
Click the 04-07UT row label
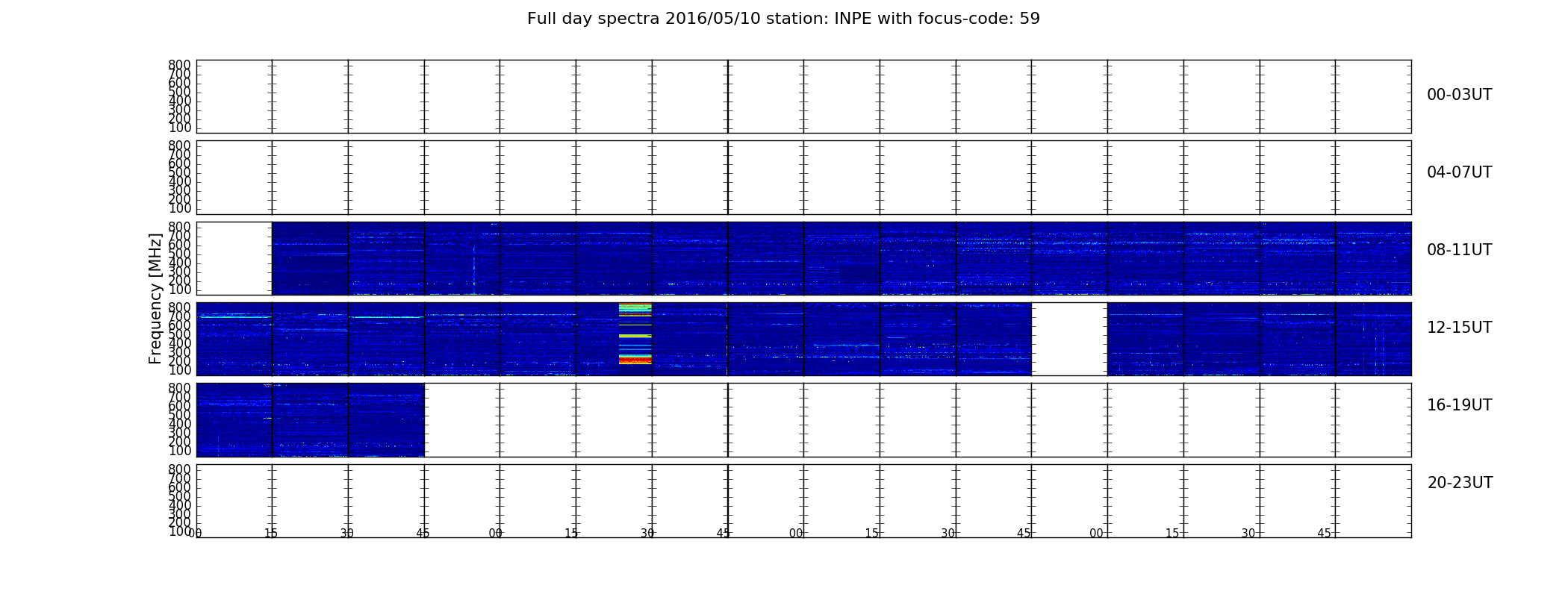pyautogui.click(x=1459, y=172)
